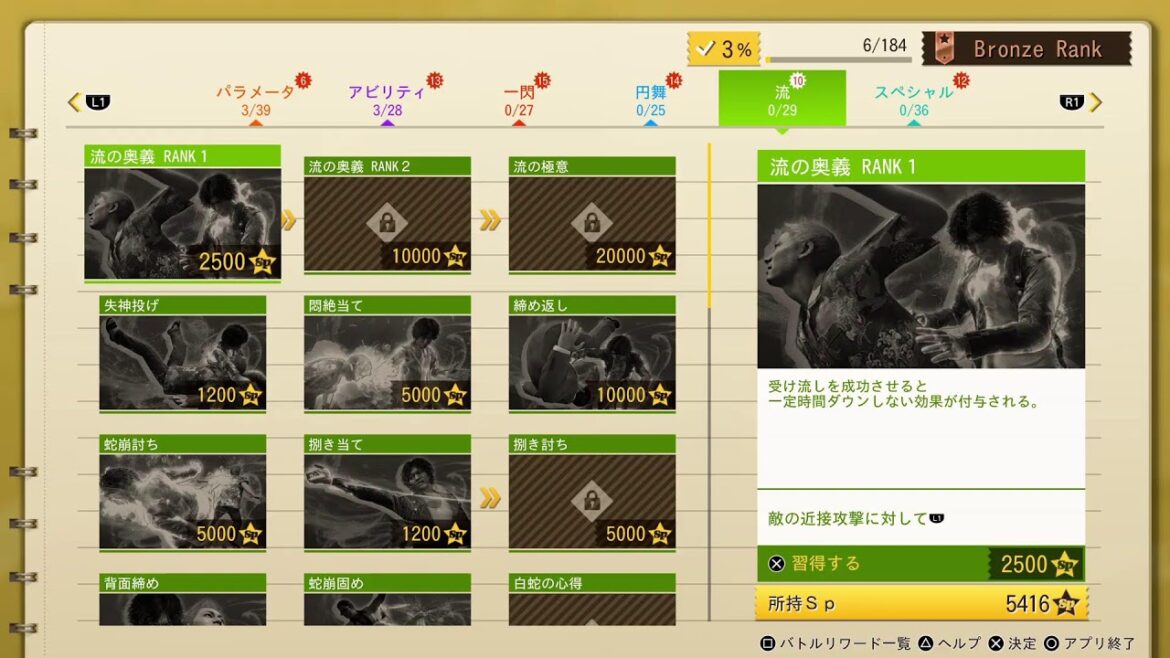Select the 締め返し skill costing 10000
1170x658 pixels.
click(592, 354)
